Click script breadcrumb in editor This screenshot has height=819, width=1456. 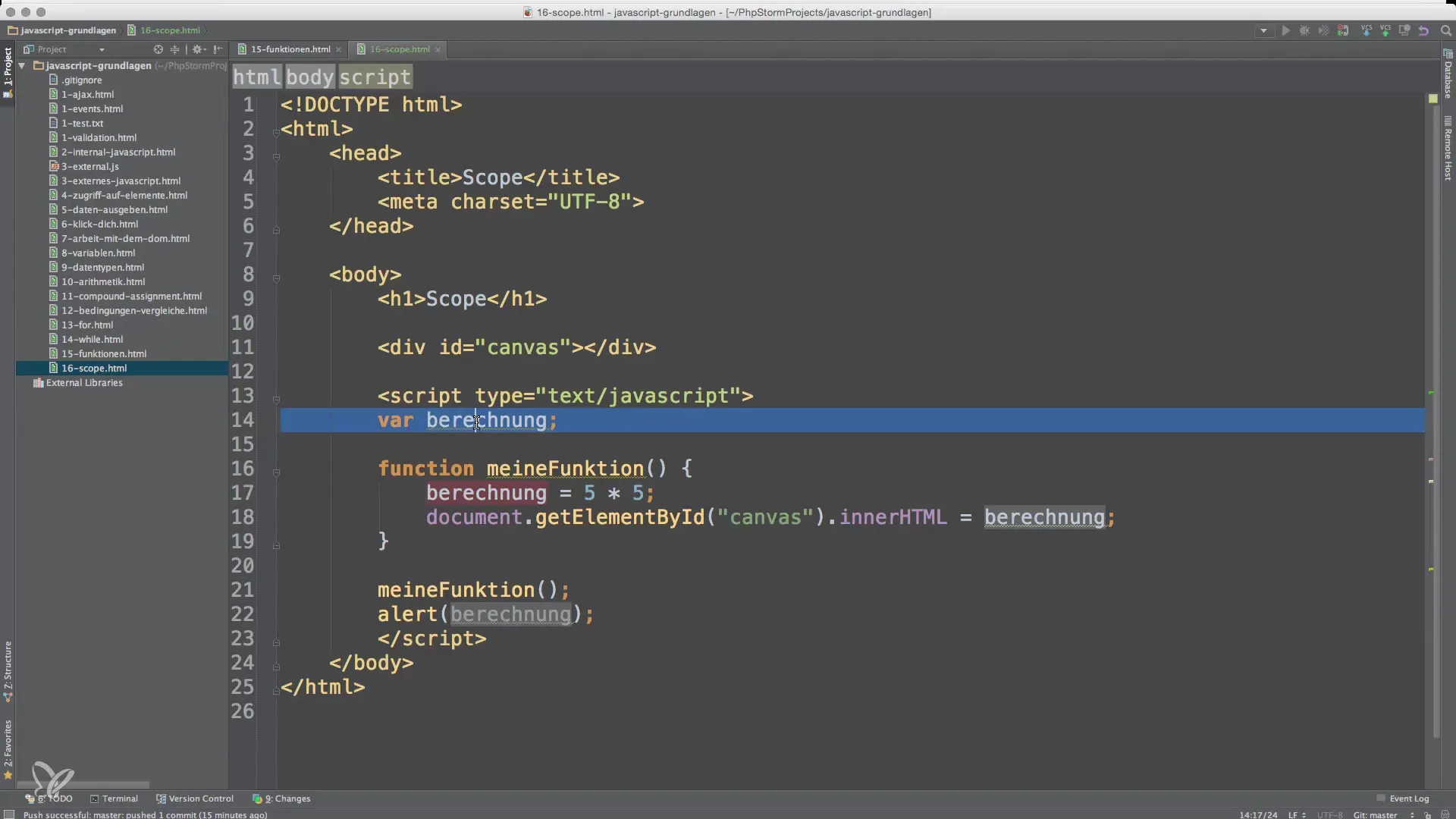point(375,77)
